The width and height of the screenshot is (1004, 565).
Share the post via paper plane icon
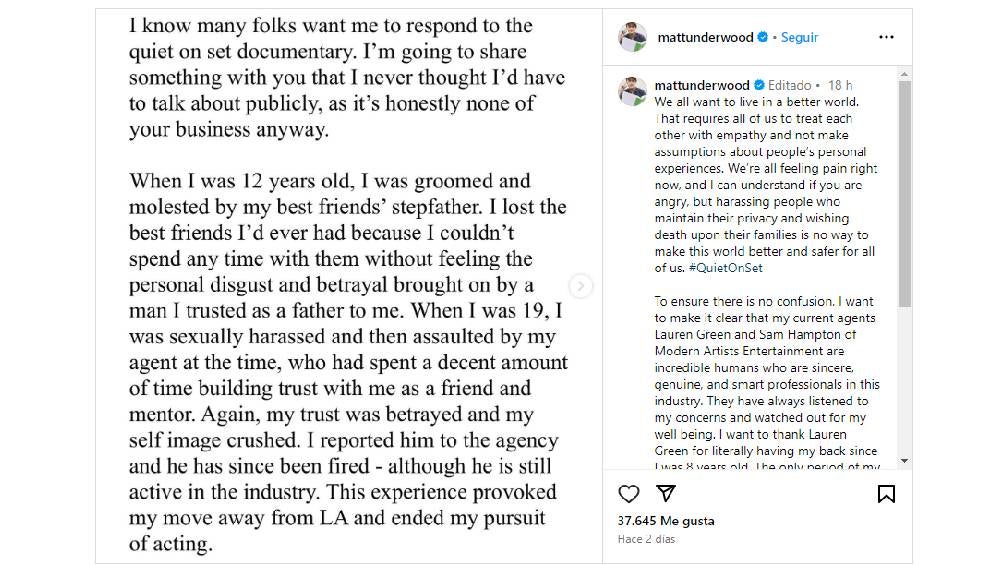(x=665, y=494)
